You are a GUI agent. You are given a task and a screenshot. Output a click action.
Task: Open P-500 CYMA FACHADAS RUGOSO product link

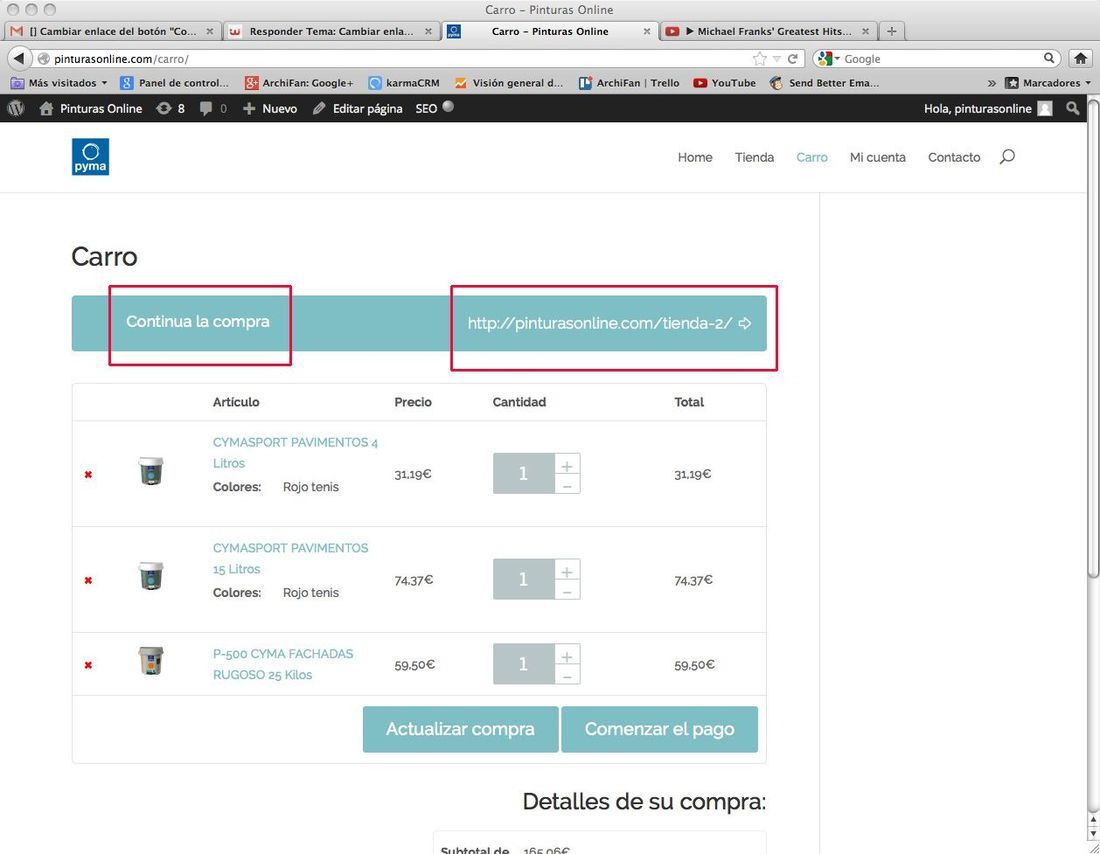click(283, 665)
